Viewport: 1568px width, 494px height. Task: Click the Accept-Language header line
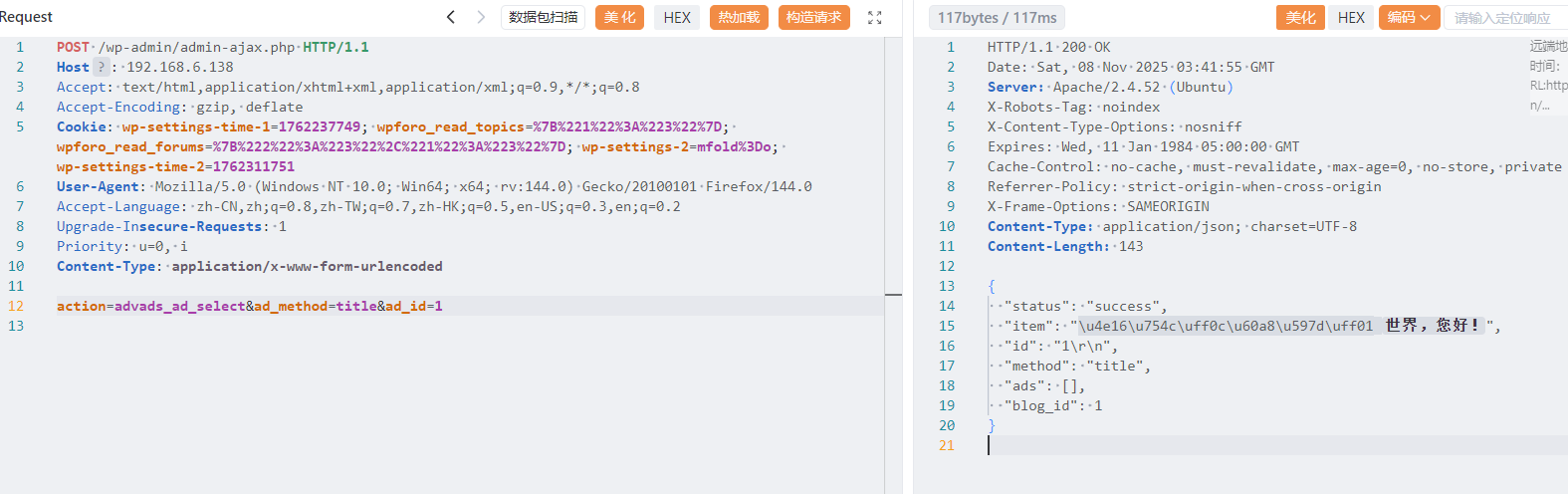[x=368, y=206]
